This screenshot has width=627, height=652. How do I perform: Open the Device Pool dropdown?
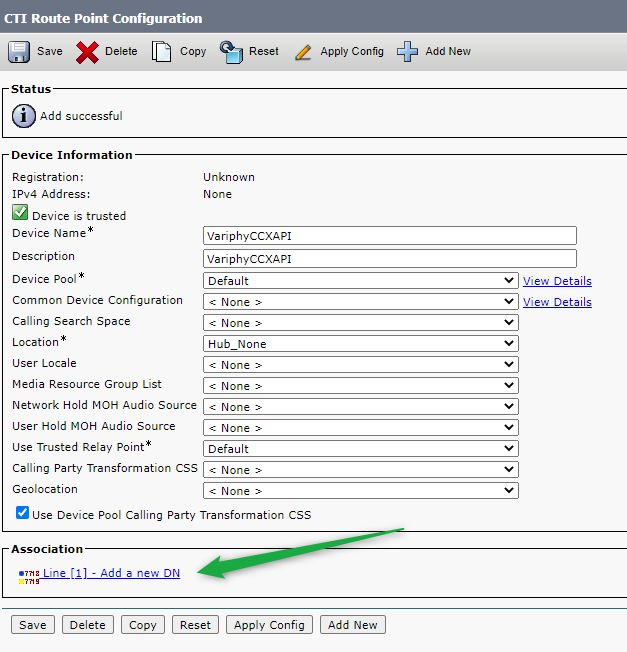[x=360, y=281]
